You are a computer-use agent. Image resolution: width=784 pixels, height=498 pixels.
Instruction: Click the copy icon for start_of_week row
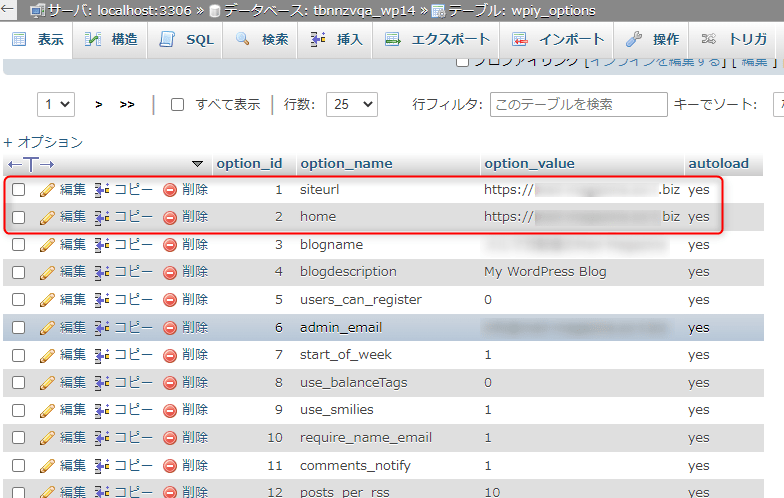tap(102, 355)
